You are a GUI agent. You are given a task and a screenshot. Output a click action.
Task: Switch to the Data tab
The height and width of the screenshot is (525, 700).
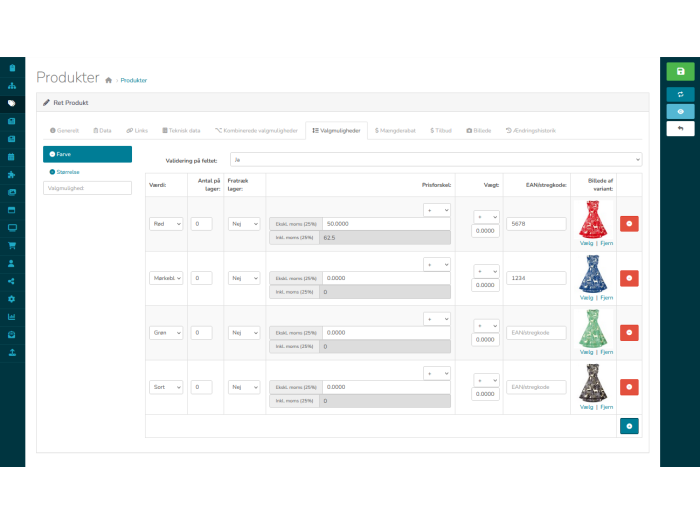[x=102, y=130]
